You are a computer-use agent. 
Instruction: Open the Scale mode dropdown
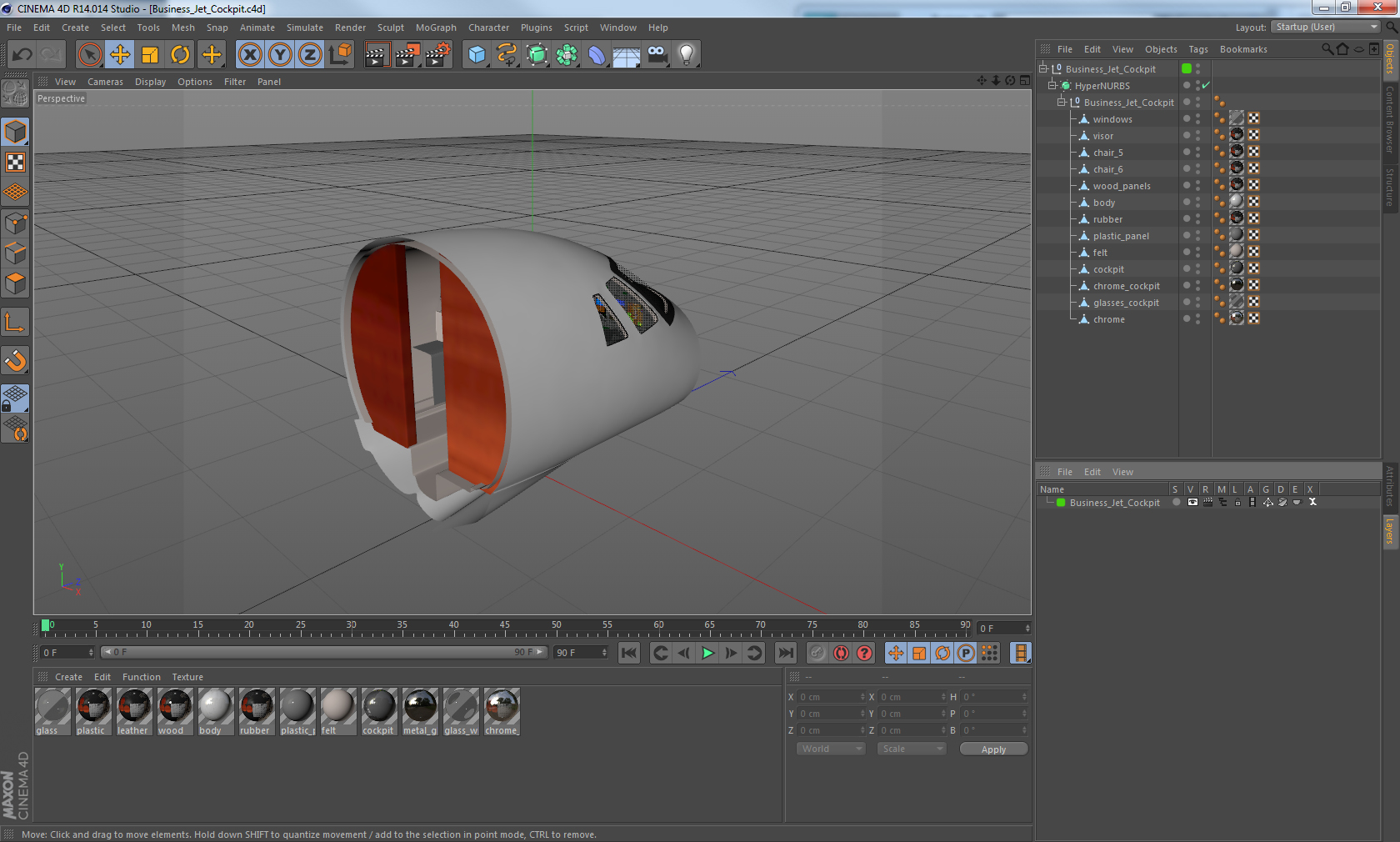912,749
